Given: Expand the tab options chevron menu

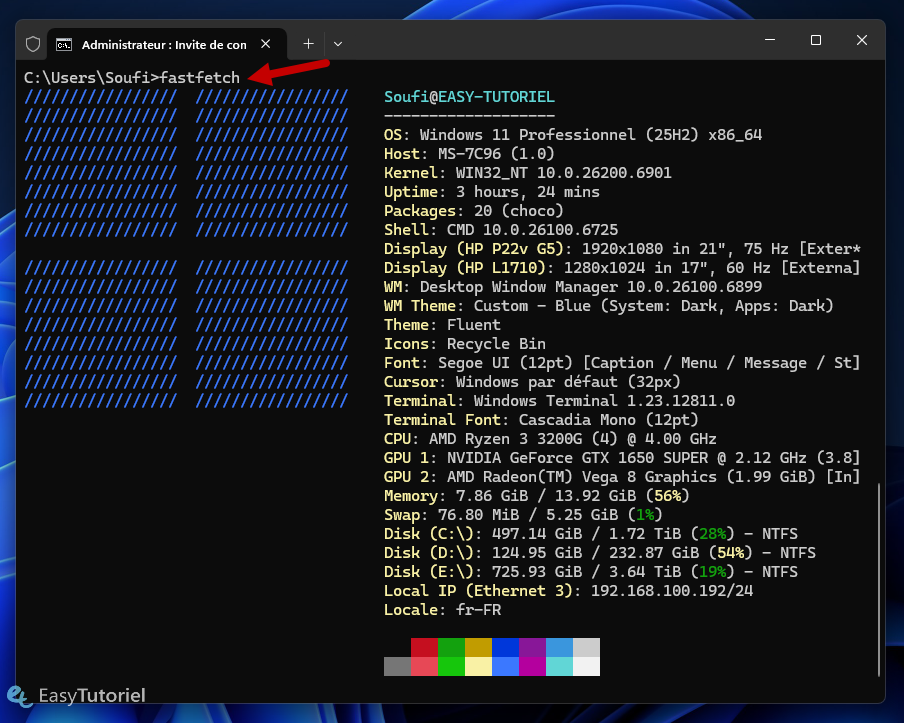Looking at the screenshot, I should pyautogui.click(x=337, y=43).
